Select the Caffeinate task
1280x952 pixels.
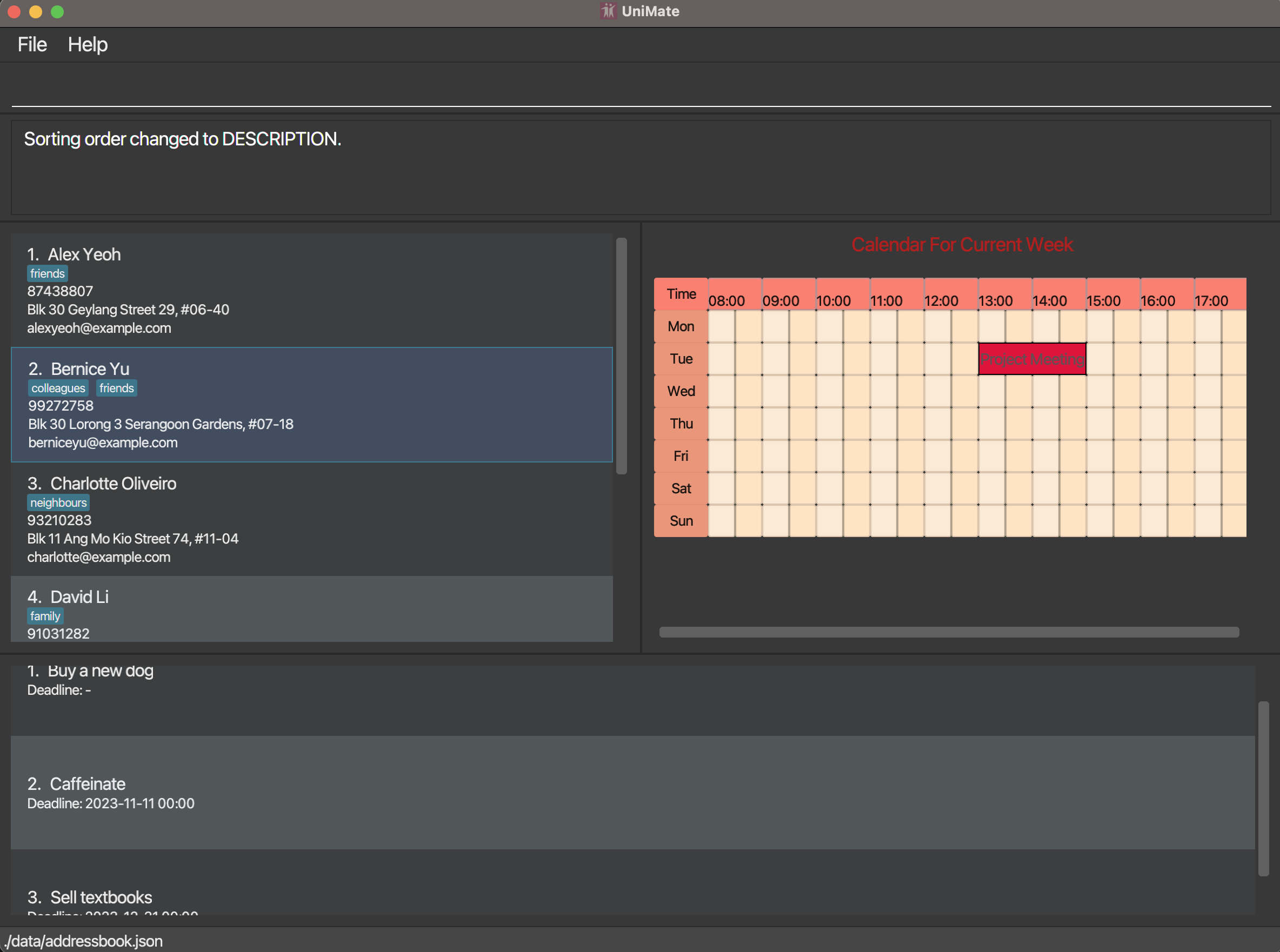click(633, 793)
